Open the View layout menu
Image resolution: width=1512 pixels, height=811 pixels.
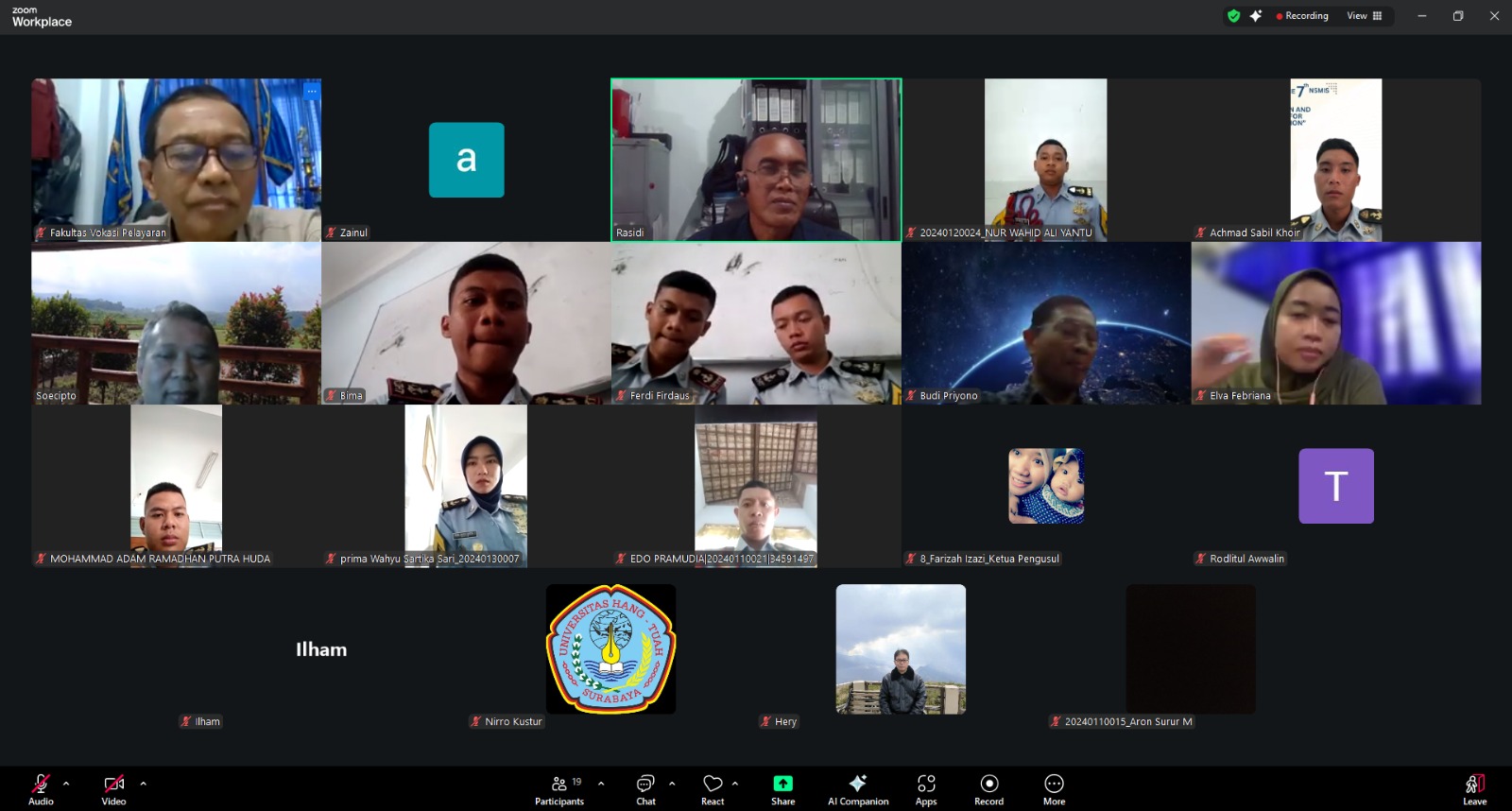1365,16
